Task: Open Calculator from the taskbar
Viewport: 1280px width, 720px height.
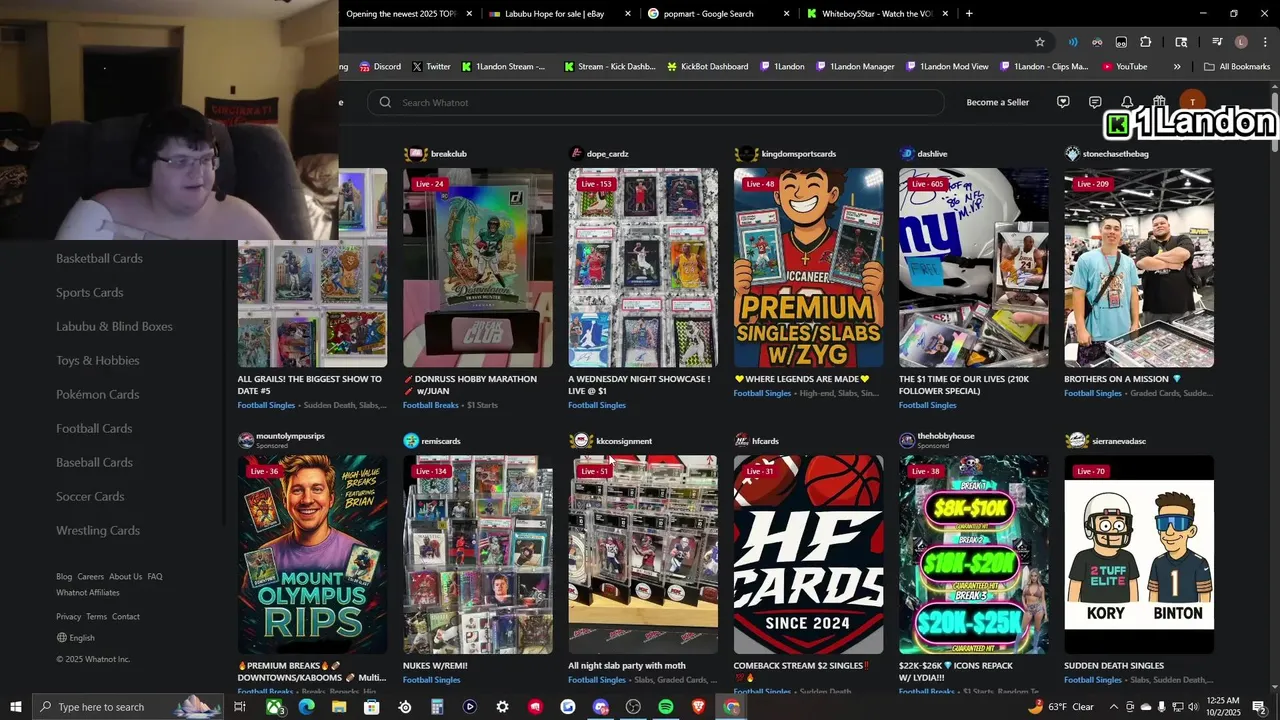Action: pyautogui.click(x=437, y=707)
